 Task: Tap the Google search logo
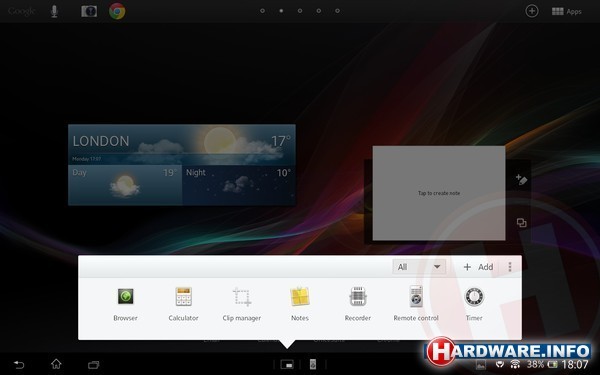(21, 11)
